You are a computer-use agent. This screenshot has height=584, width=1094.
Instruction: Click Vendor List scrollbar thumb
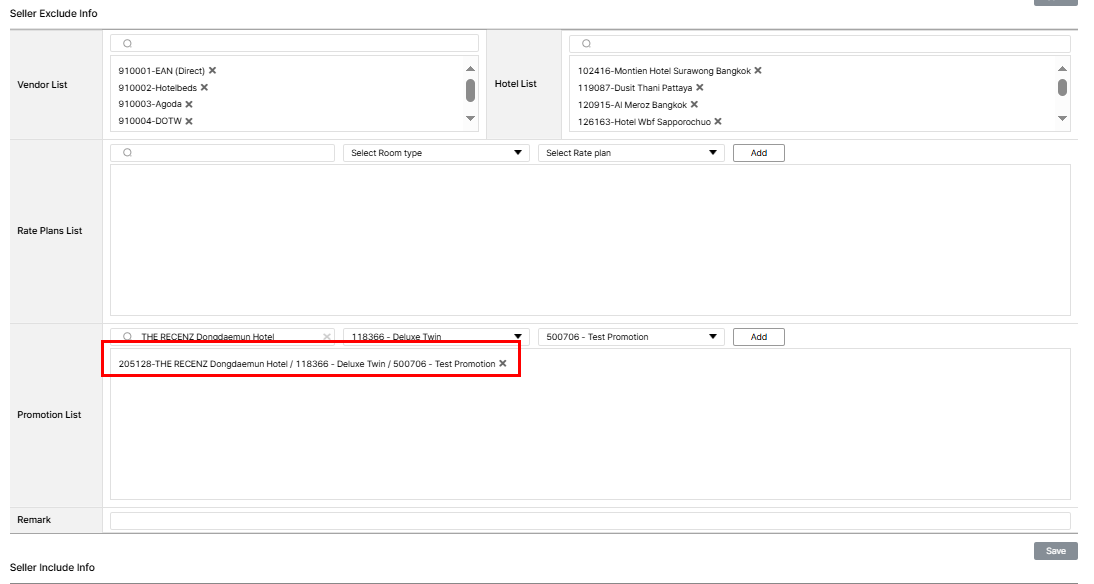(470, 90)
